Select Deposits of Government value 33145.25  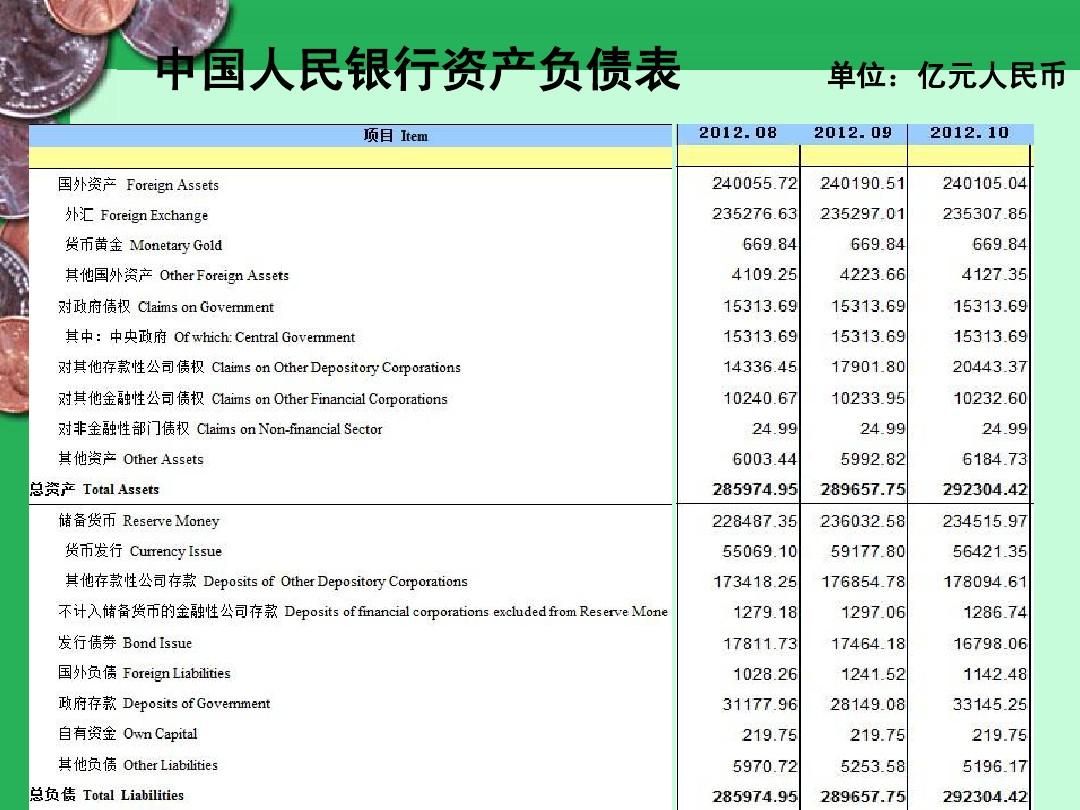[x=990, y=704]
